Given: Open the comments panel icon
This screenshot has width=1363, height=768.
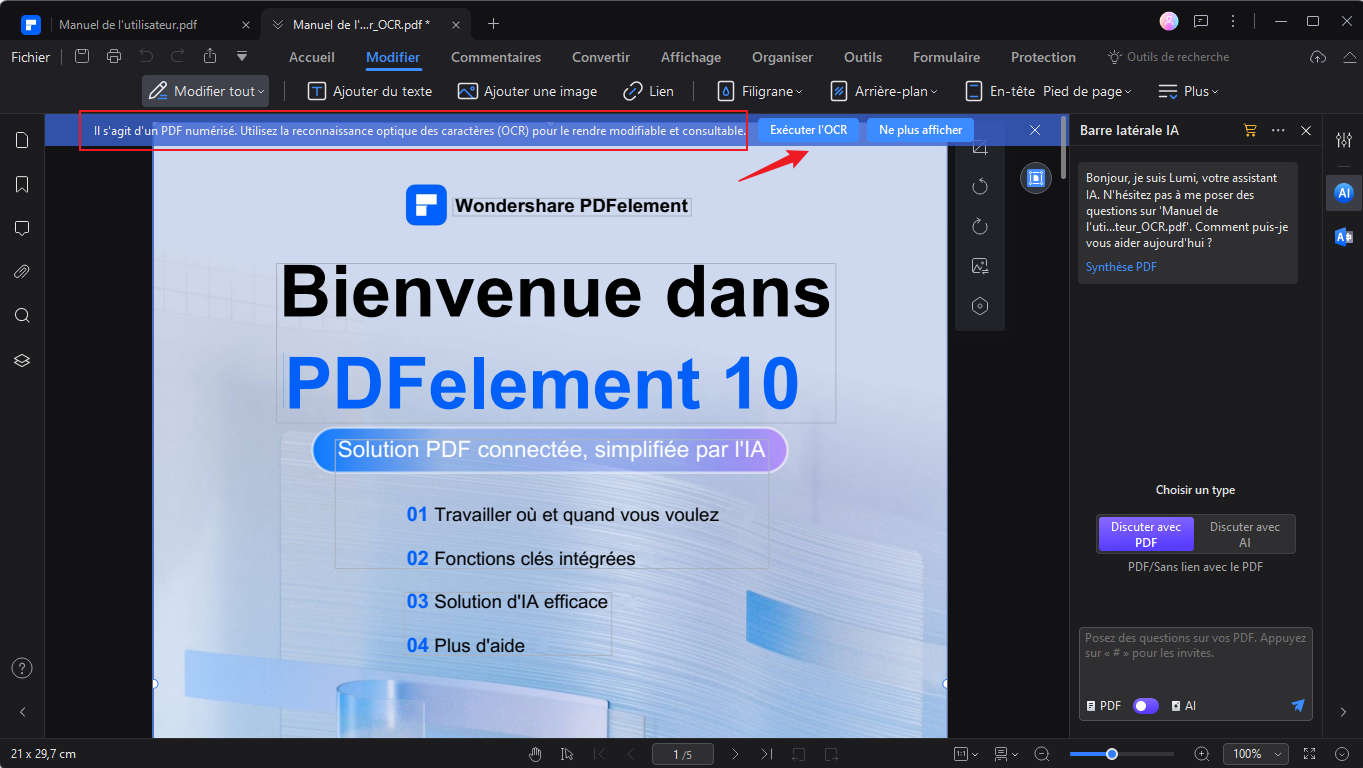Looking at the screenshot, I should (22, 228).
